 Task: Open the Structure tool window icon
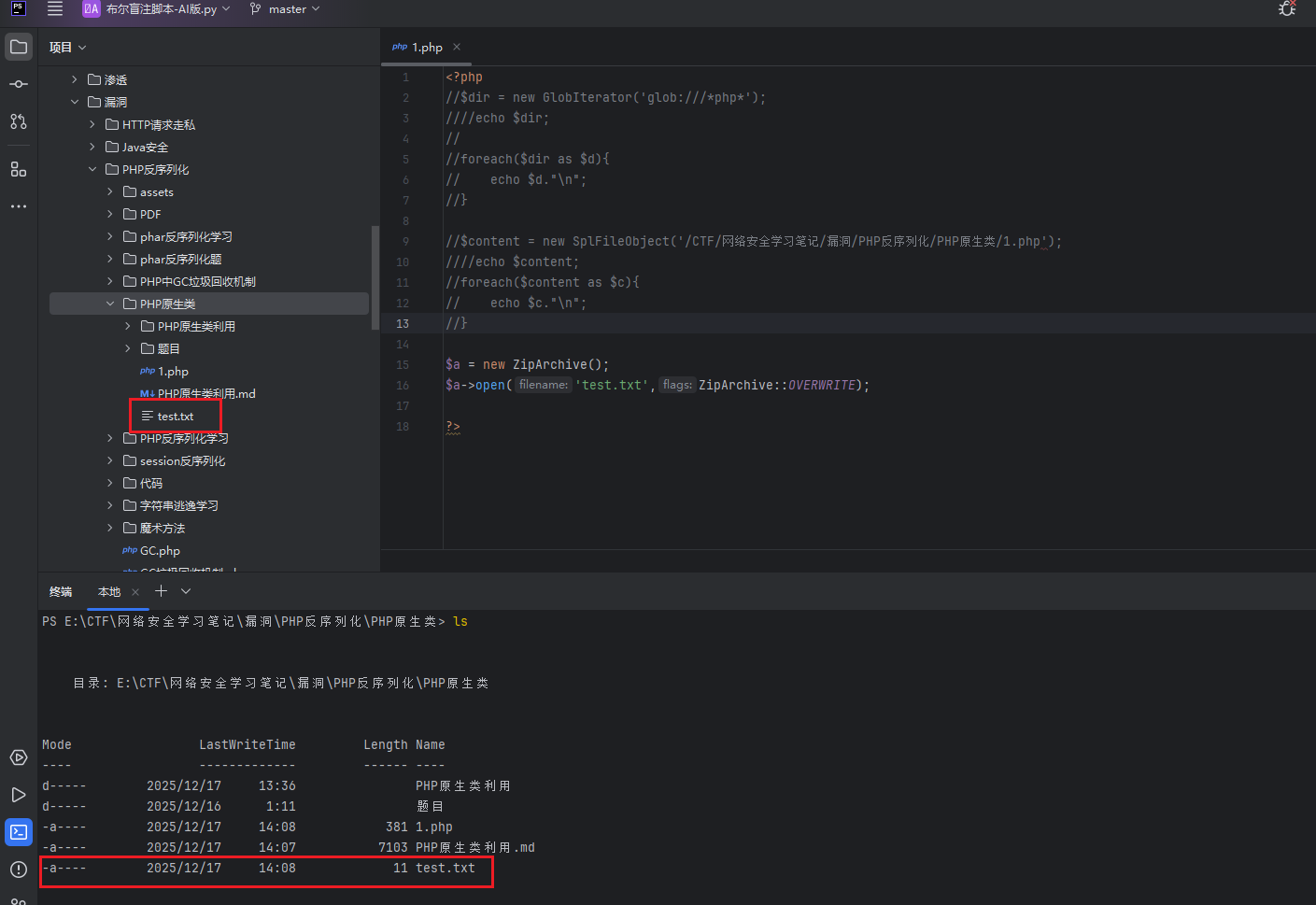click(x=19, y=169)
